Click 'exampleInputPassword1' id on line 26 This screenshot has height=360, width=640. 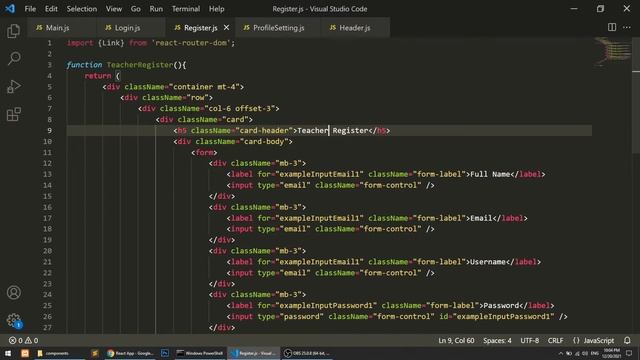click(x=504, y=317)
